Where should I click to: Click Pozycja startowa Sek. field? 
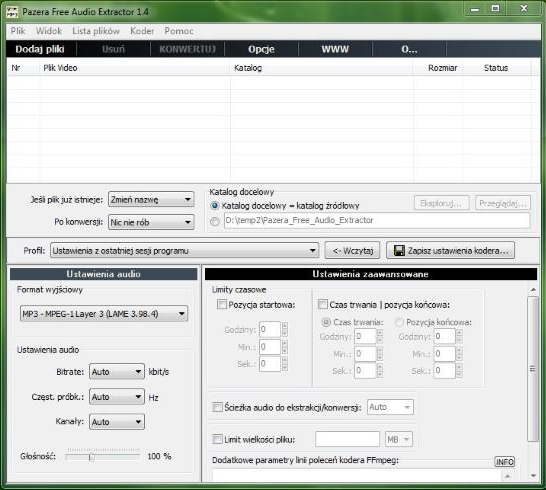[270, 364]
